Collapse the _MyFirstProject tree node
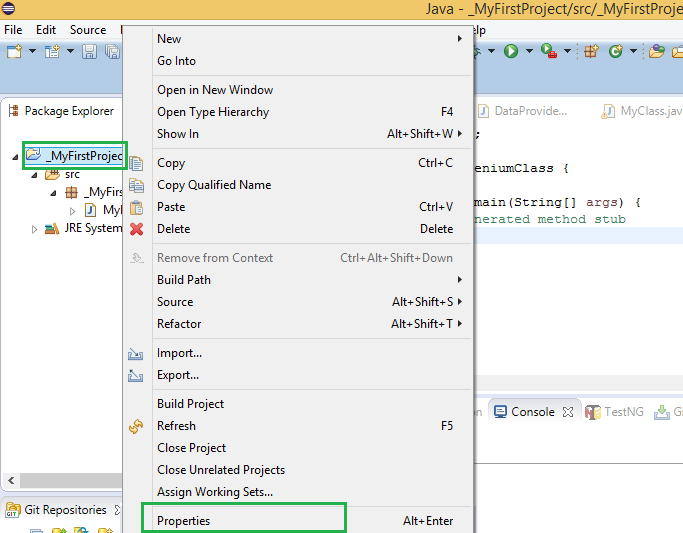Screen dimensions: 683x533 [x=17, y=156]
